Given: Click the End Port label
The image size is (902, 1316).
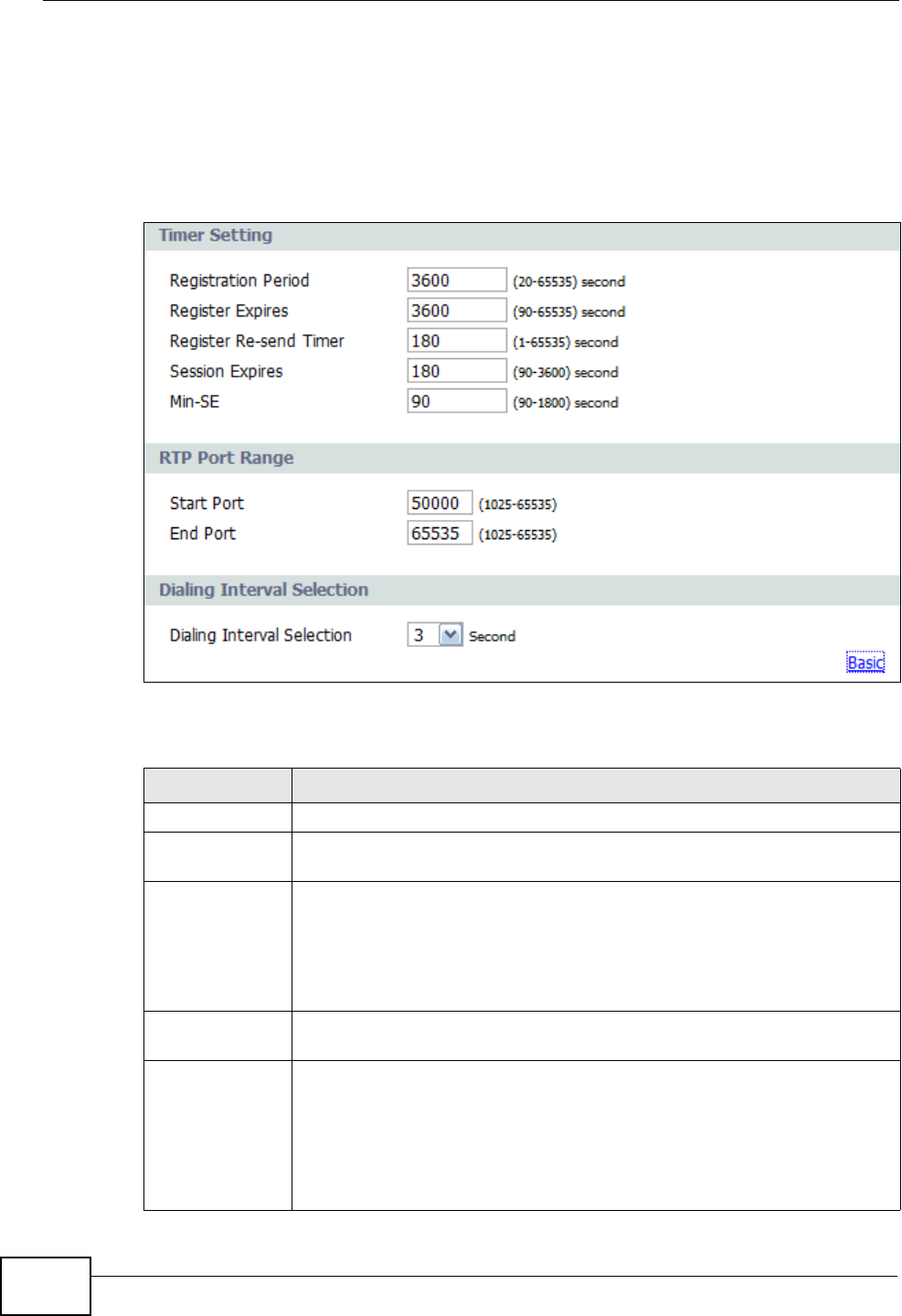Looking at the screenshot, I should (x=203, y=534).
